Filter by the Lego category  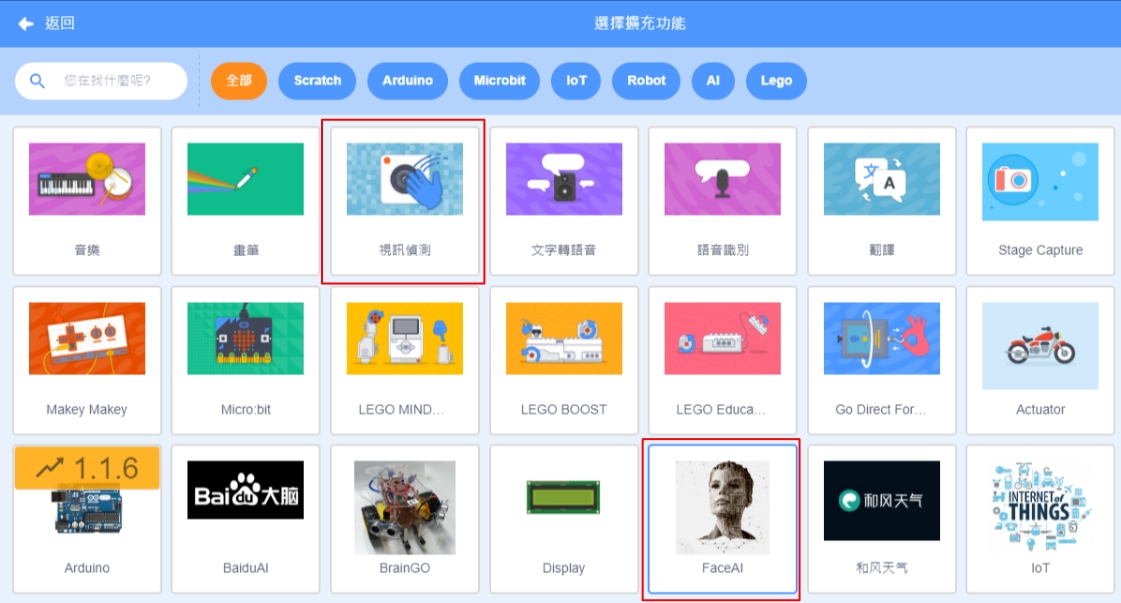[776, 81]
